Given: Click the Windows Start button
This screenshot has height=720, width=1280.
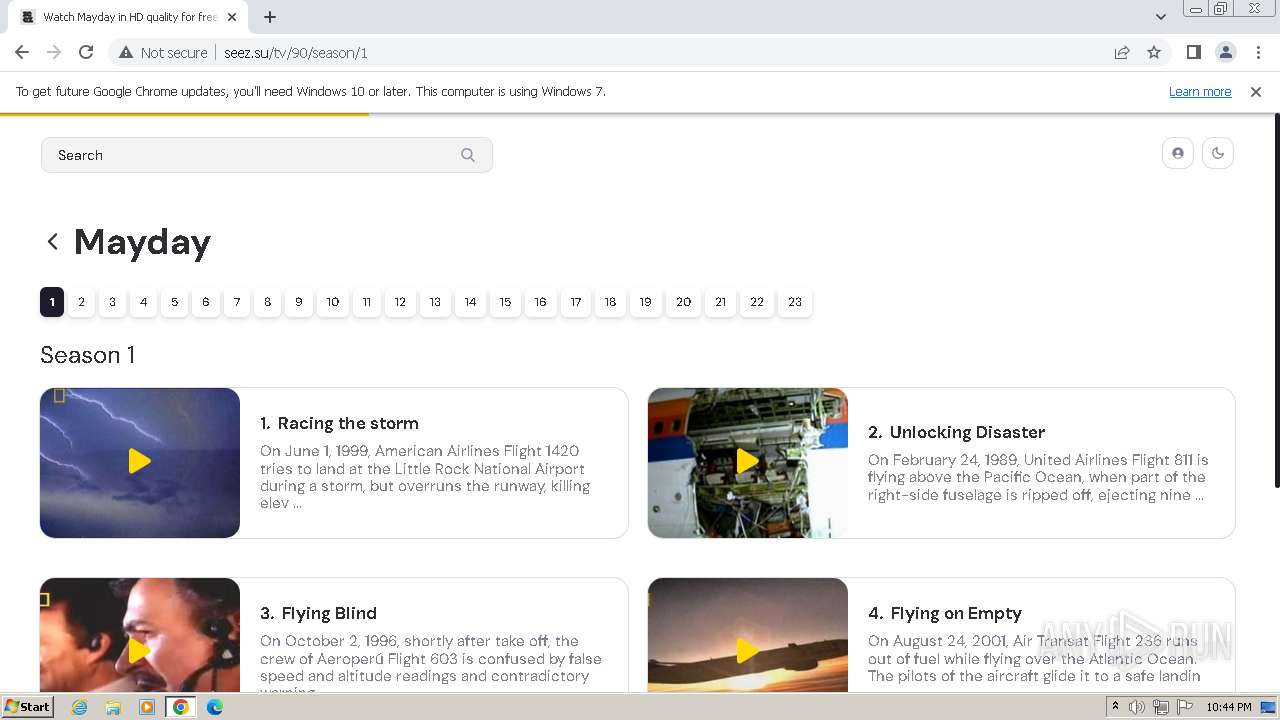Looking at the screenshot, I should pos(27,707).
